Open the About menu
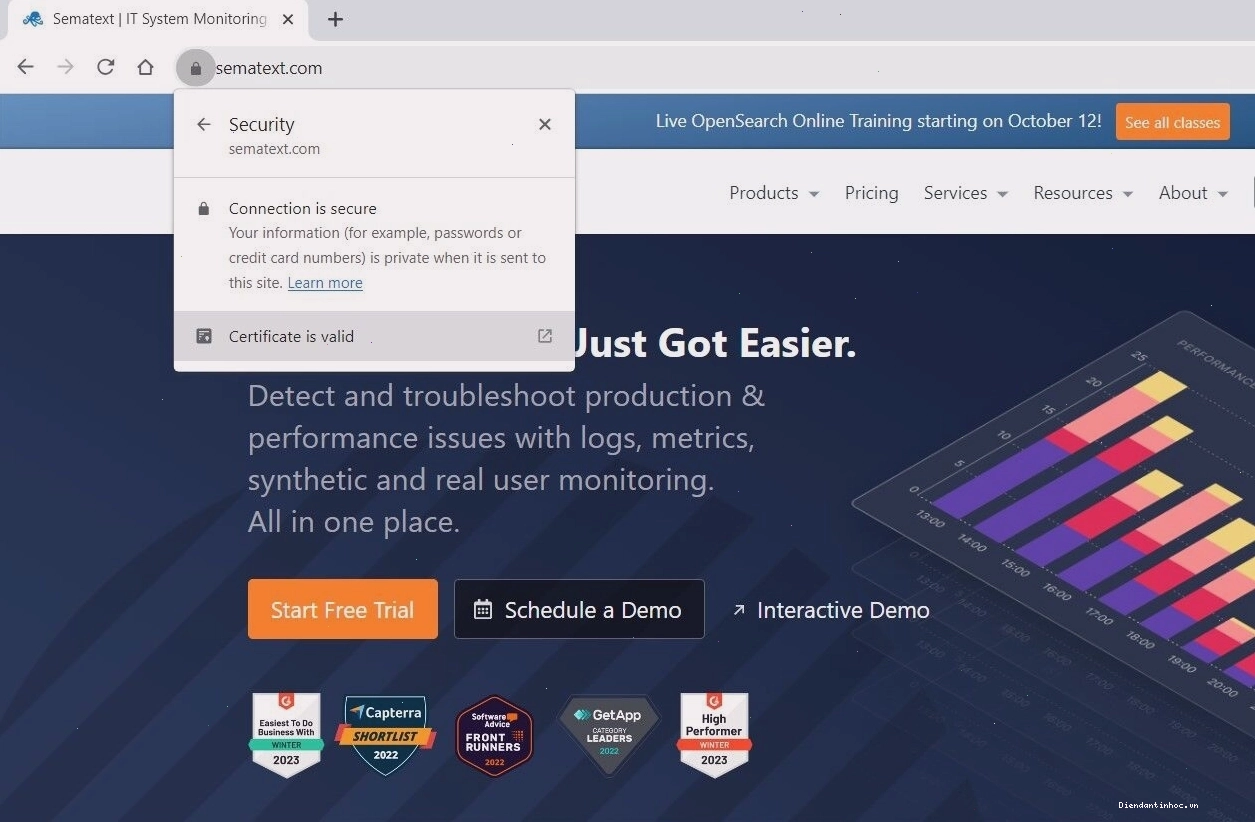 pos(1193,193)
